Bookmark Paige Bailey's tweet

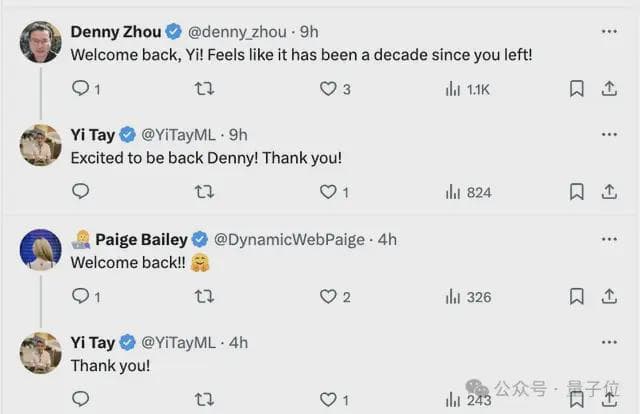[577, 296]
